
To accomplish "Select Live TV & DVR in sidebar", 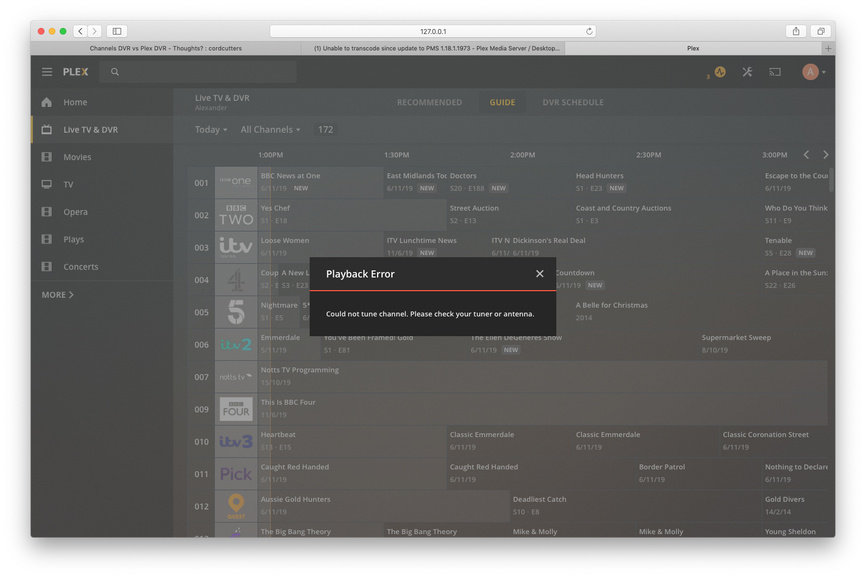I will tap(102, 130).
